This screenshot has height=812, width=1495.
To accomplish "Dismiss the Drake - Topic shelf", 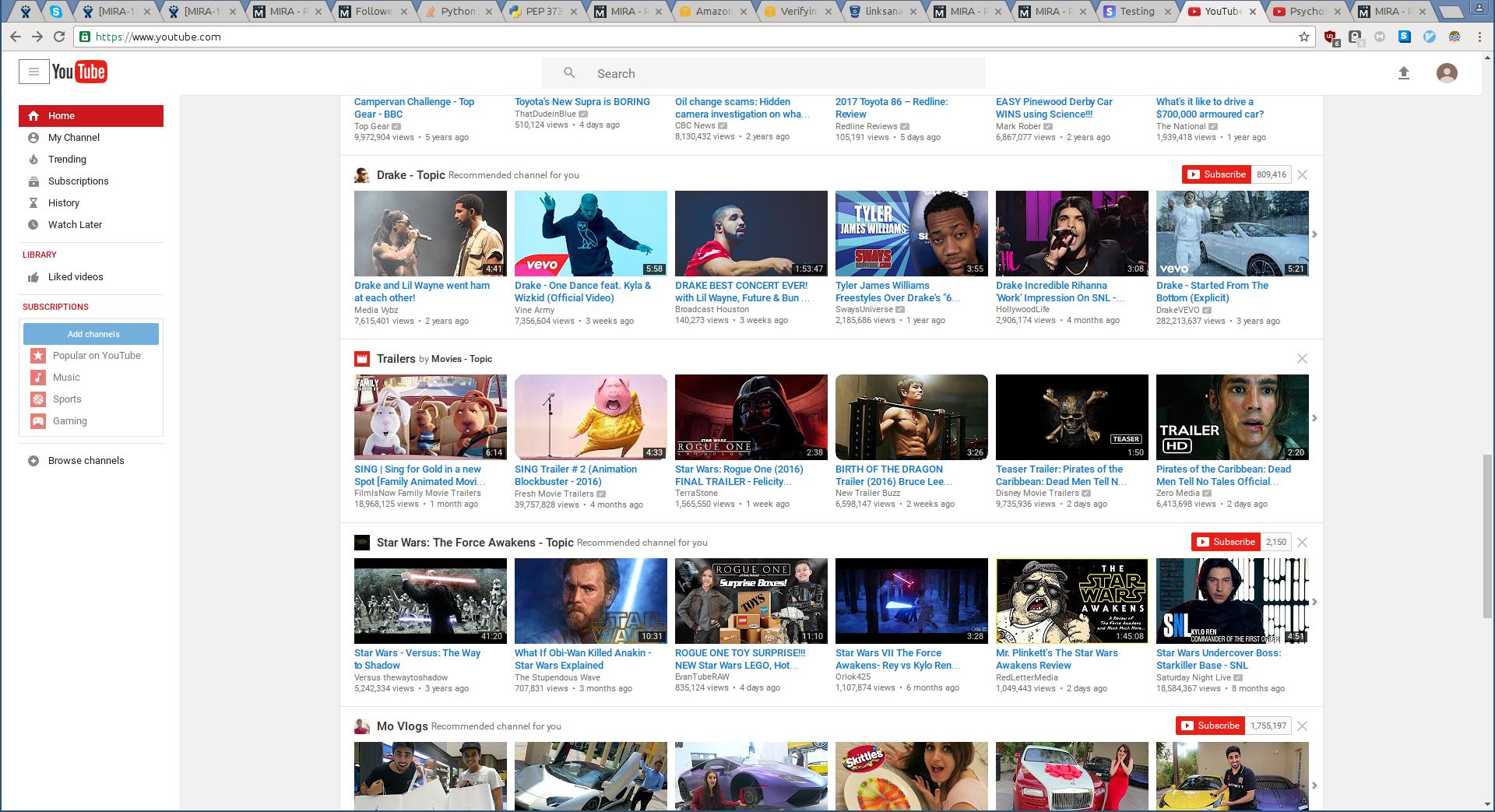I will coord(1302,174).
